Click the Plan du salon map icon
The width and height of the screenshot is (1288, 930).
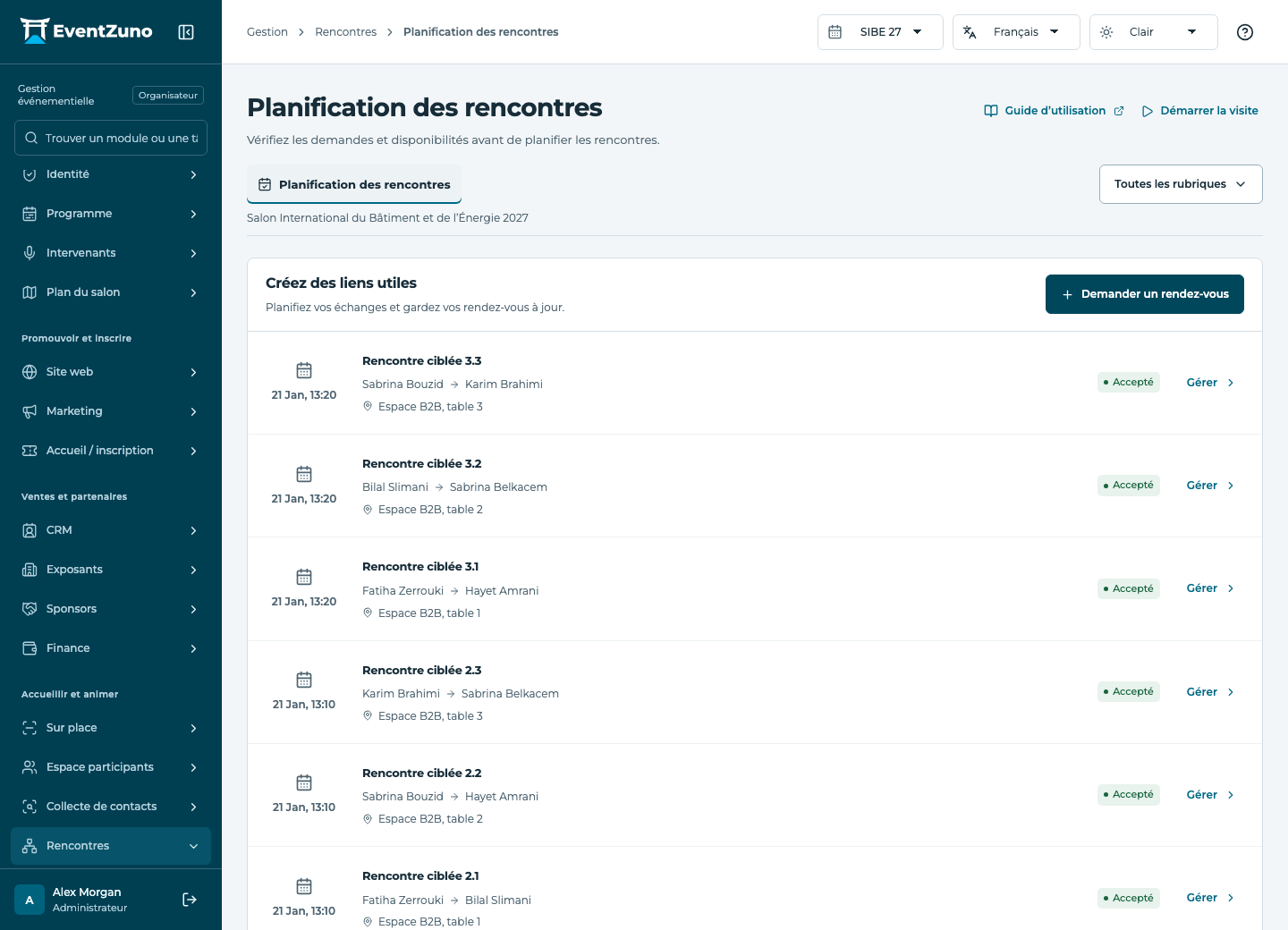30,292
